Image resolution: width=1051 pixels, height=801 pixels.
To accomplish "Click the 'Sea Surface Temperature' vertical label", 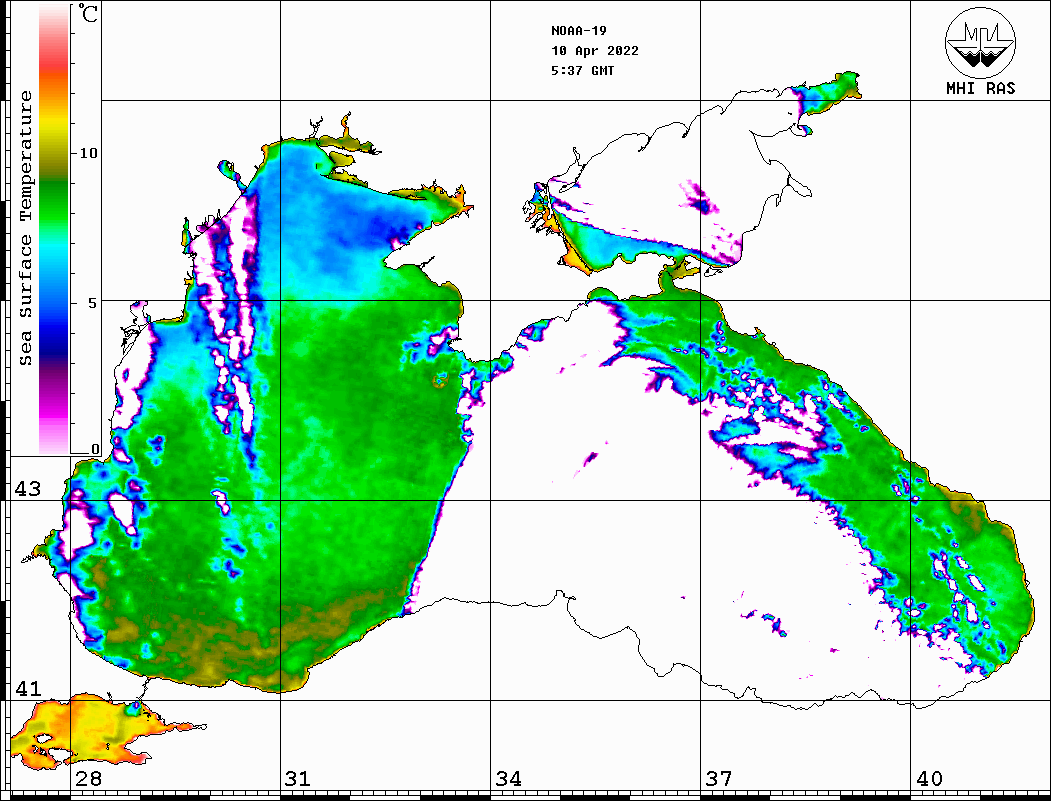I will pos(25,229).
